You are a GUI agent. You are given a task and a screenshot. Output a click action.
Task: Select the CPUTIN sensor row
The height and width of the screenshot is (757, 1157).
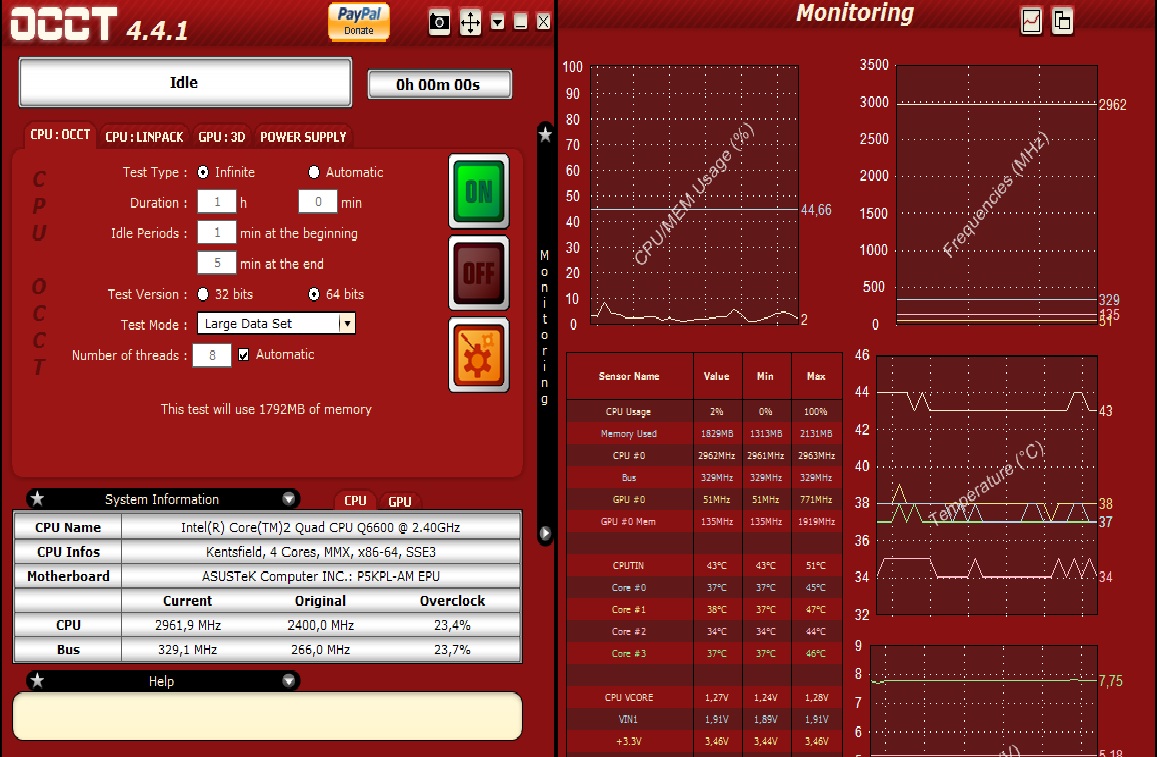click(x=704, y=566)
